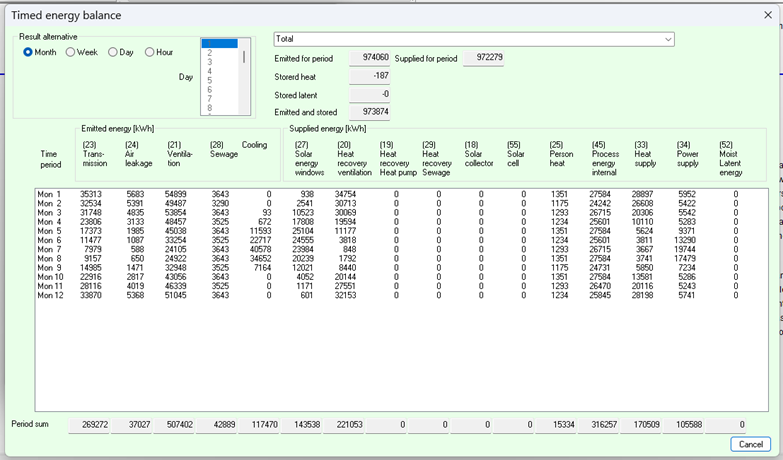Click the Supplied for period value field
The image size is (783, 460).
pos(484,58)
